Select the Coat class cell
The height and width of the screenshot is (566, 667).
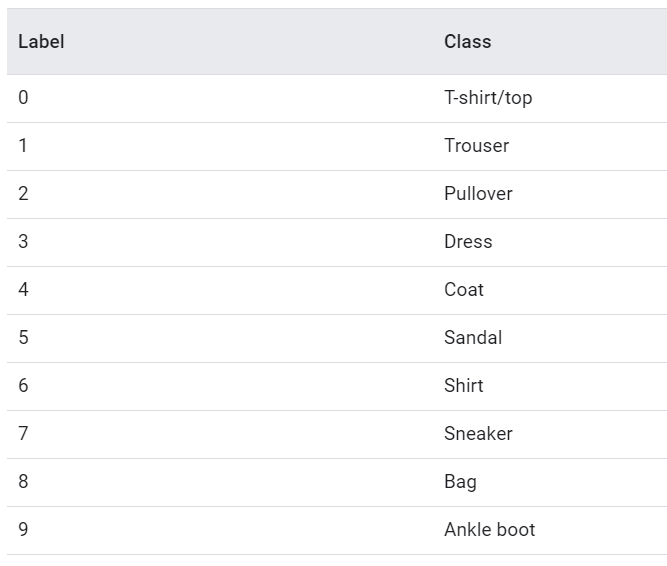coord(464,290)
